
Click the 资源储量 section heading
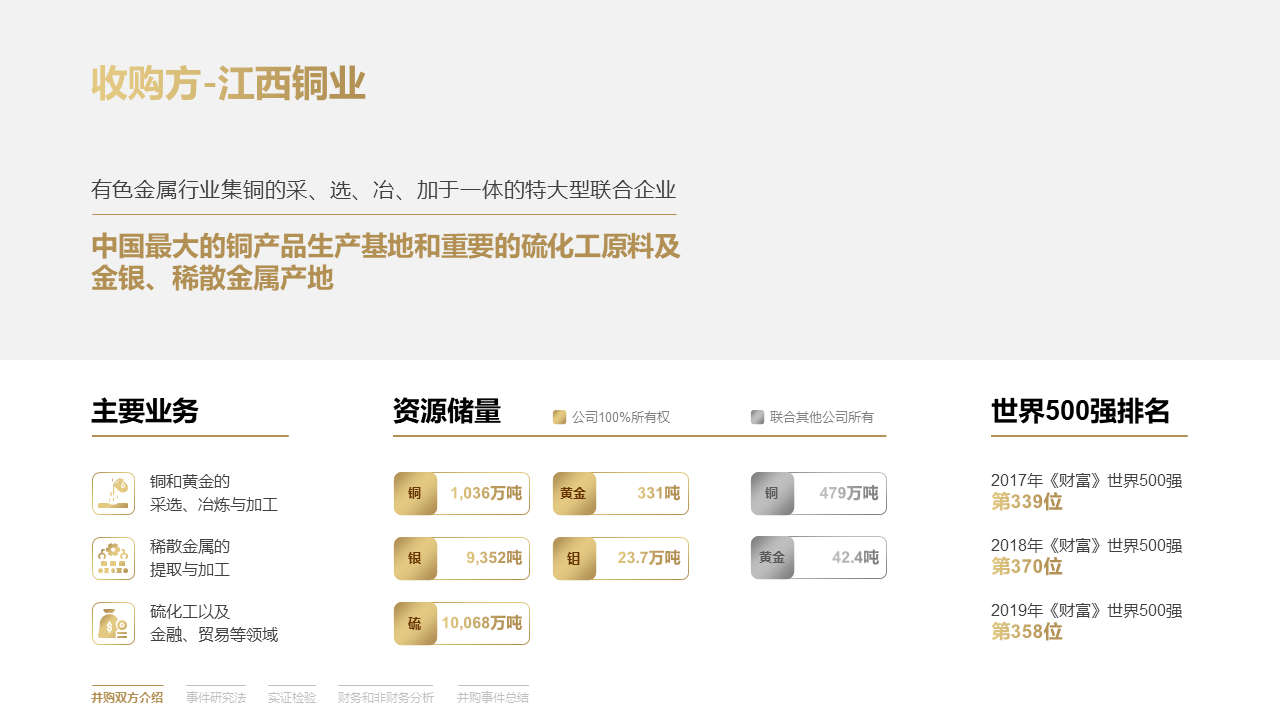pyautogui.click(x=447, y=411)
